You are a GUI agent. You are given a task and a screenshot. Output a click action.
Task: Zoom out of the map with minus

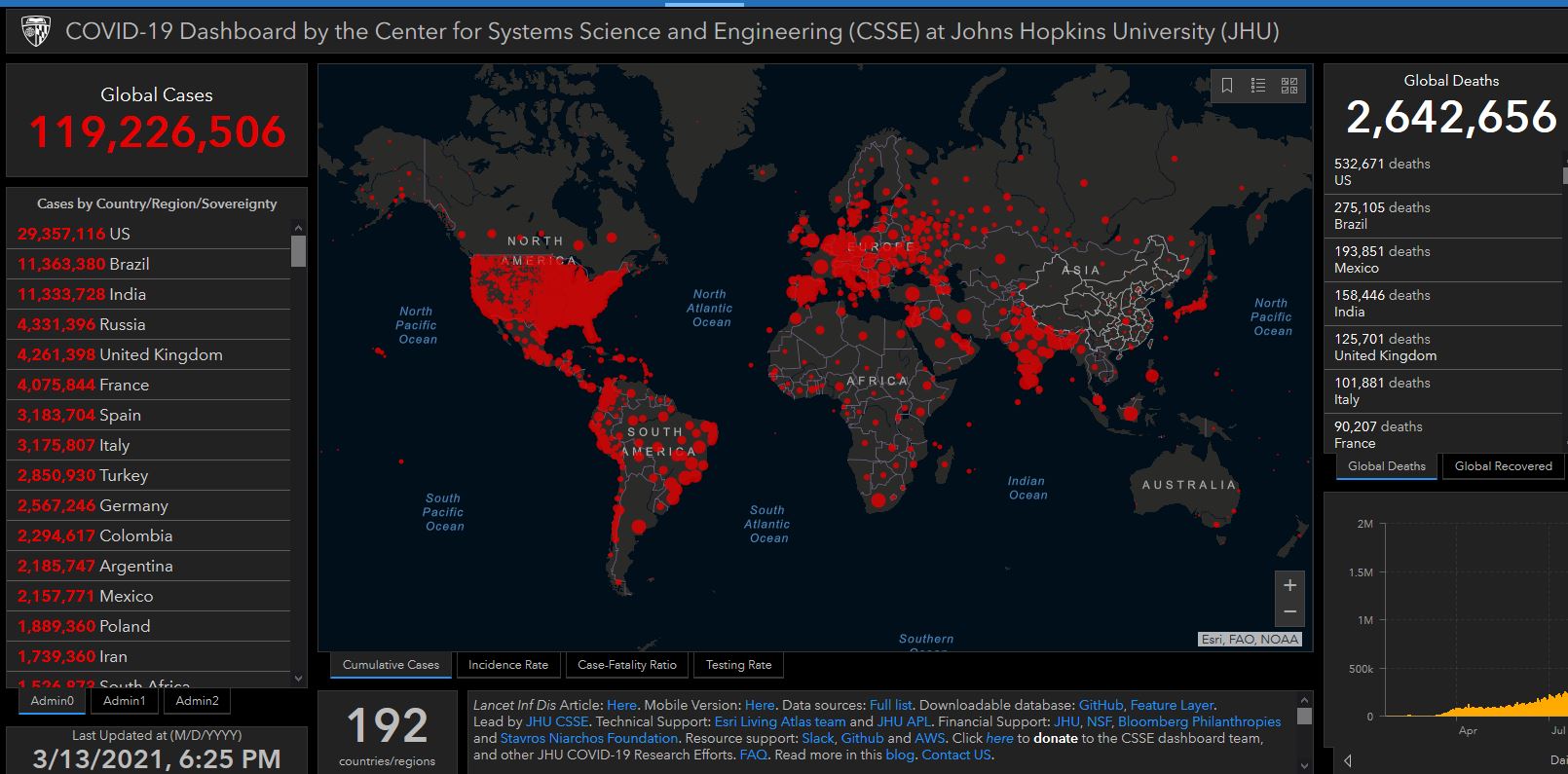point(1289,612)
